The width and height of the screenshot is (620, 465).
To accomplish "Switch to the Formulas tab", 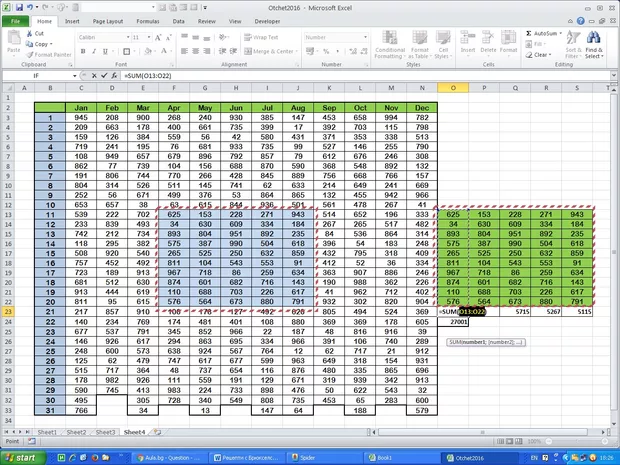I will click(148, 21).
